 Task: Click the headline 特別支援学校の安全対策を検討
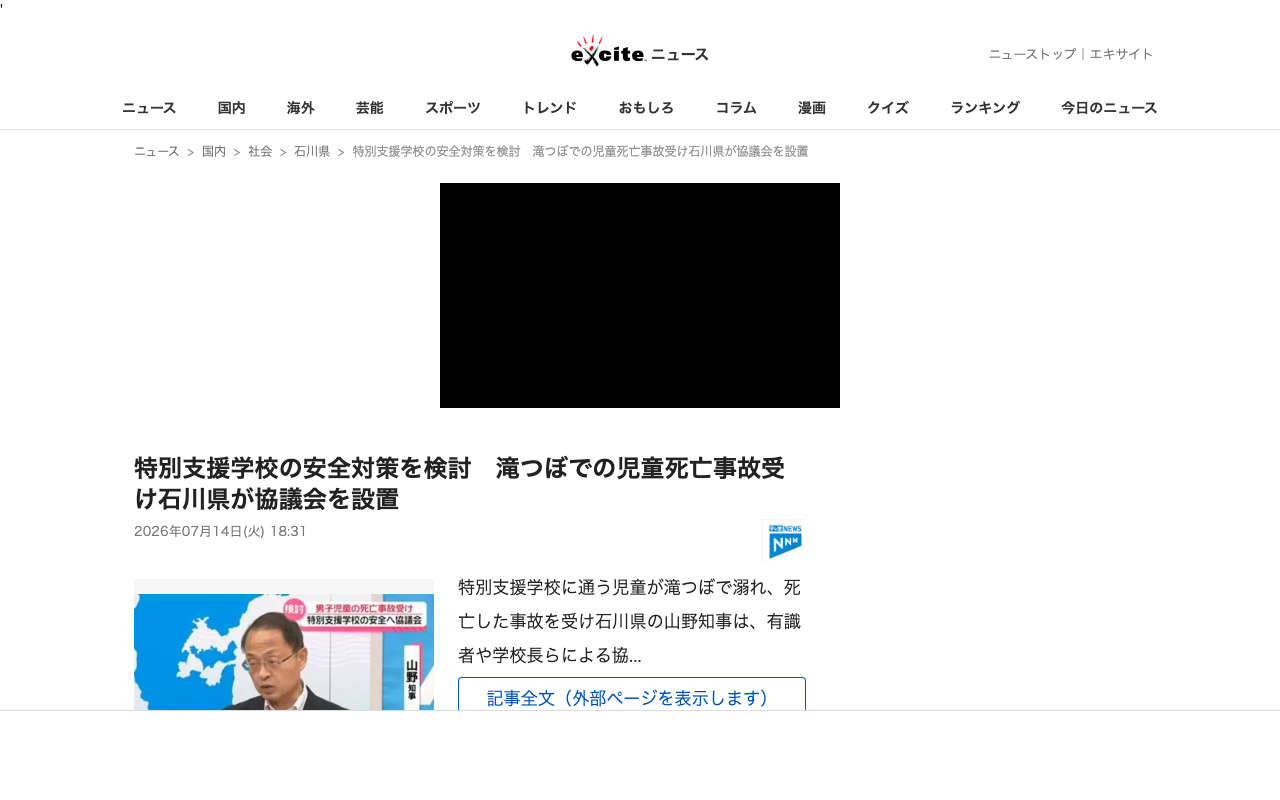pos(459,483)
